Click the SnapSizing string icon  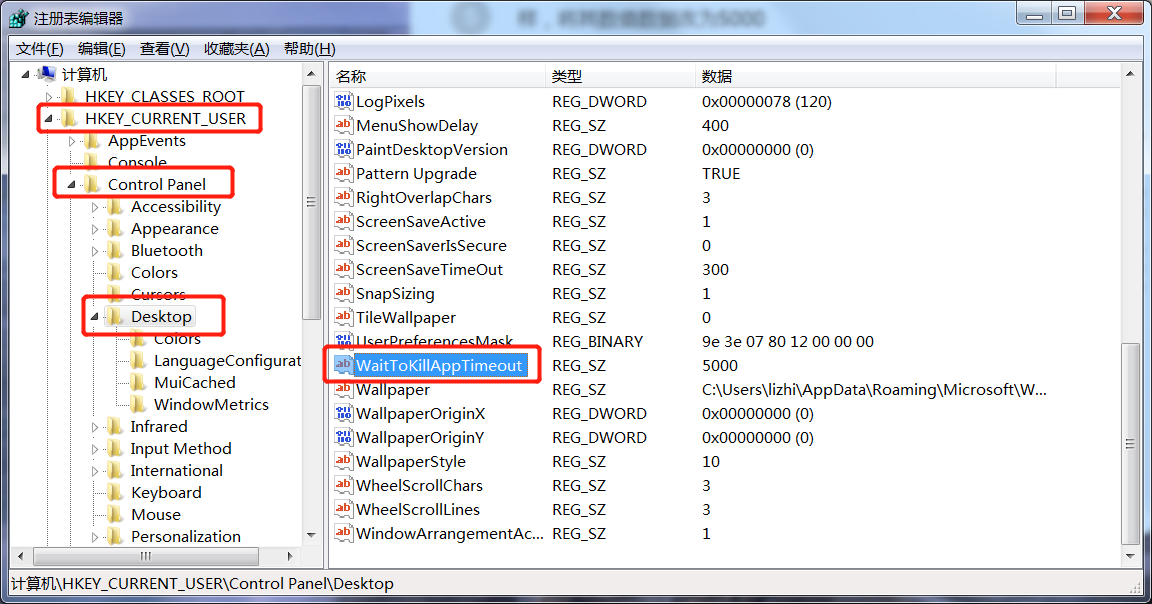click(343, 294)
